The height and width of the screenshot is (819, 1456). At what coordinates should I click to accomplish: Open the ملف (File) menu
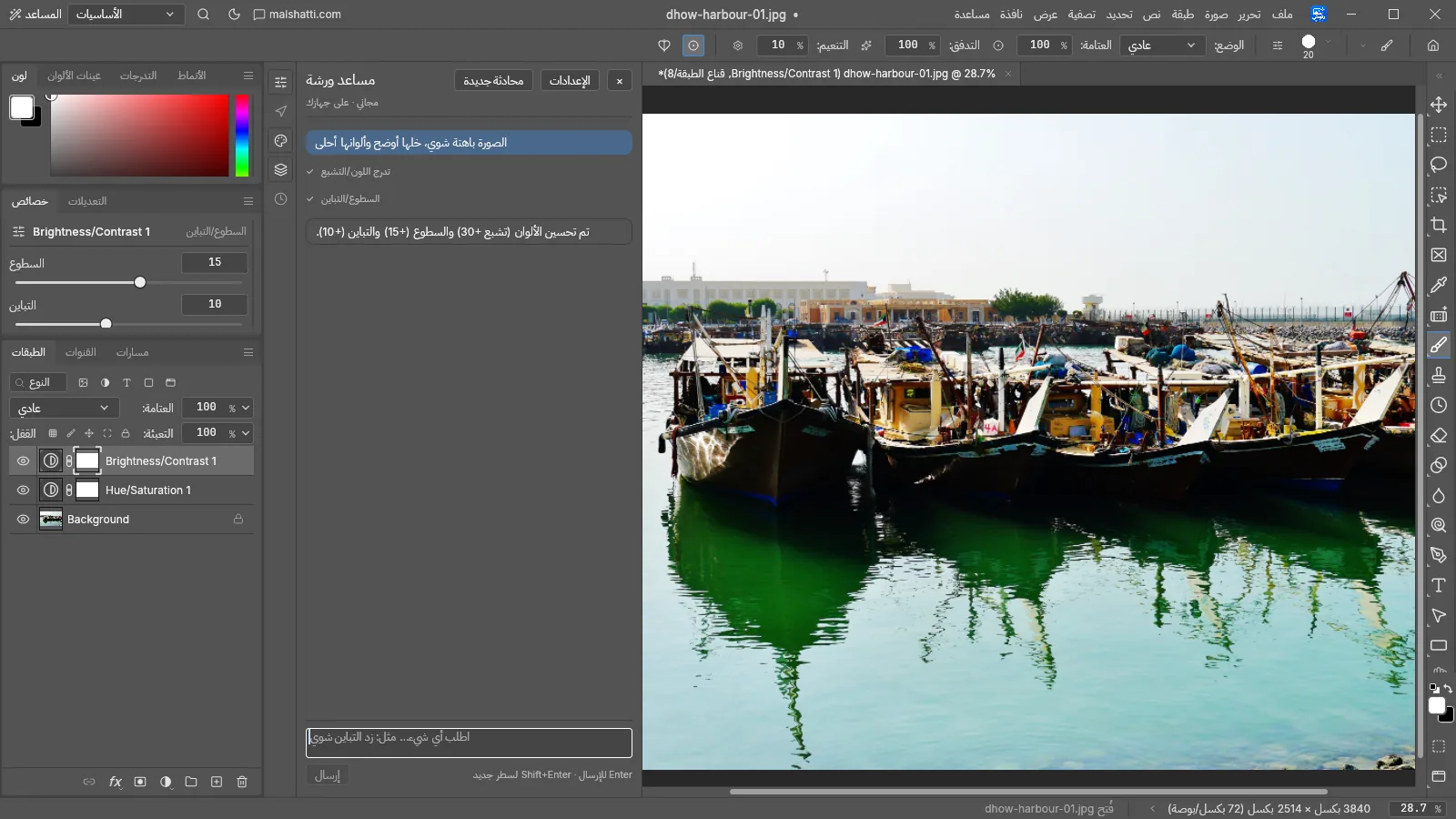(x=1282, y=15)
